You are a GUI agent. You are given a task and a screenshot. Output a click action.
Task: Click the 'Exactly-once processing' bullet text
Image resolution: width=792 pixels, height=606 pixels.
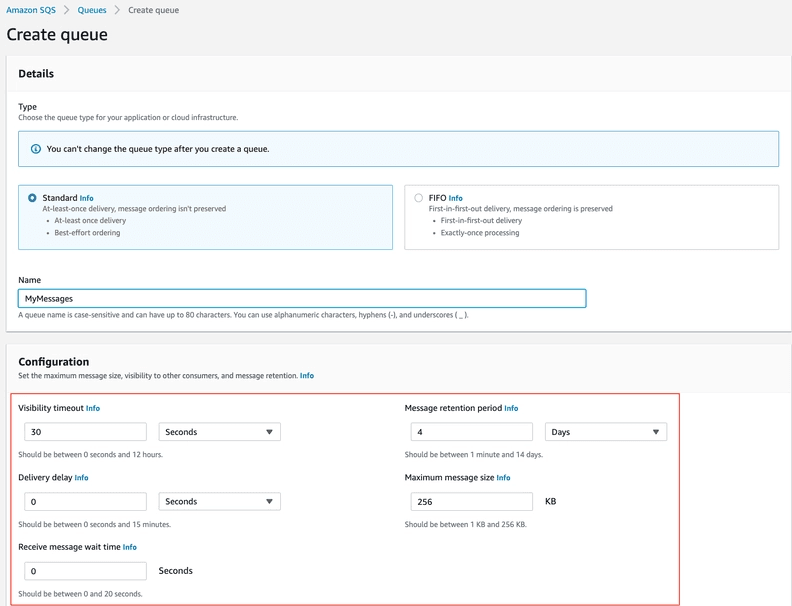(x=480, y=233)
